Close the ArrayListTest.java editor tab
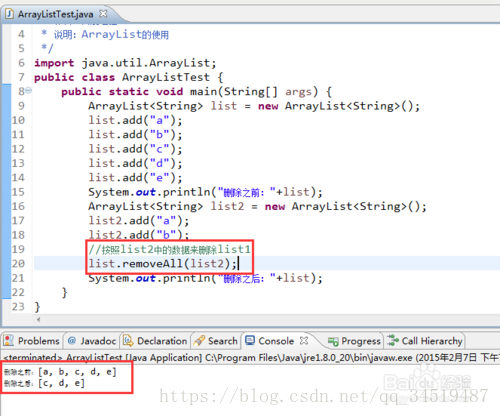Viewport: 500px width, 416px height. pyautogui.click(x=103, y=14)
